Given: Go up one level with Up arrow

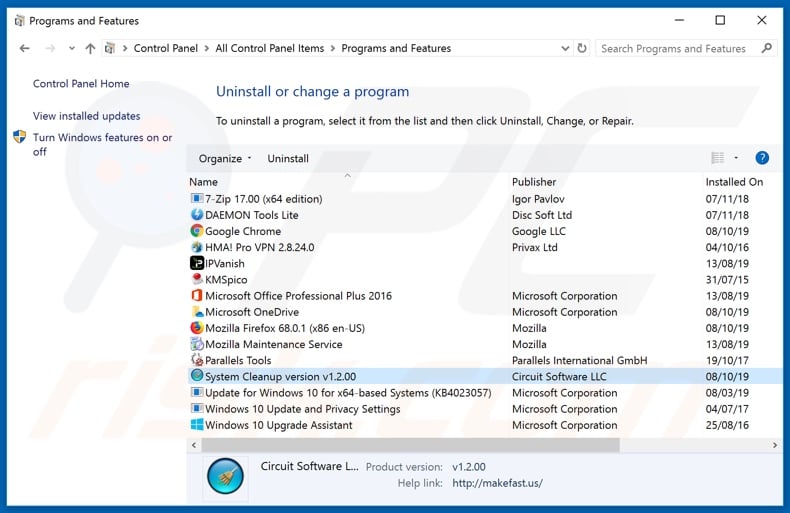Looking at the screenshot, I should 90,48.
